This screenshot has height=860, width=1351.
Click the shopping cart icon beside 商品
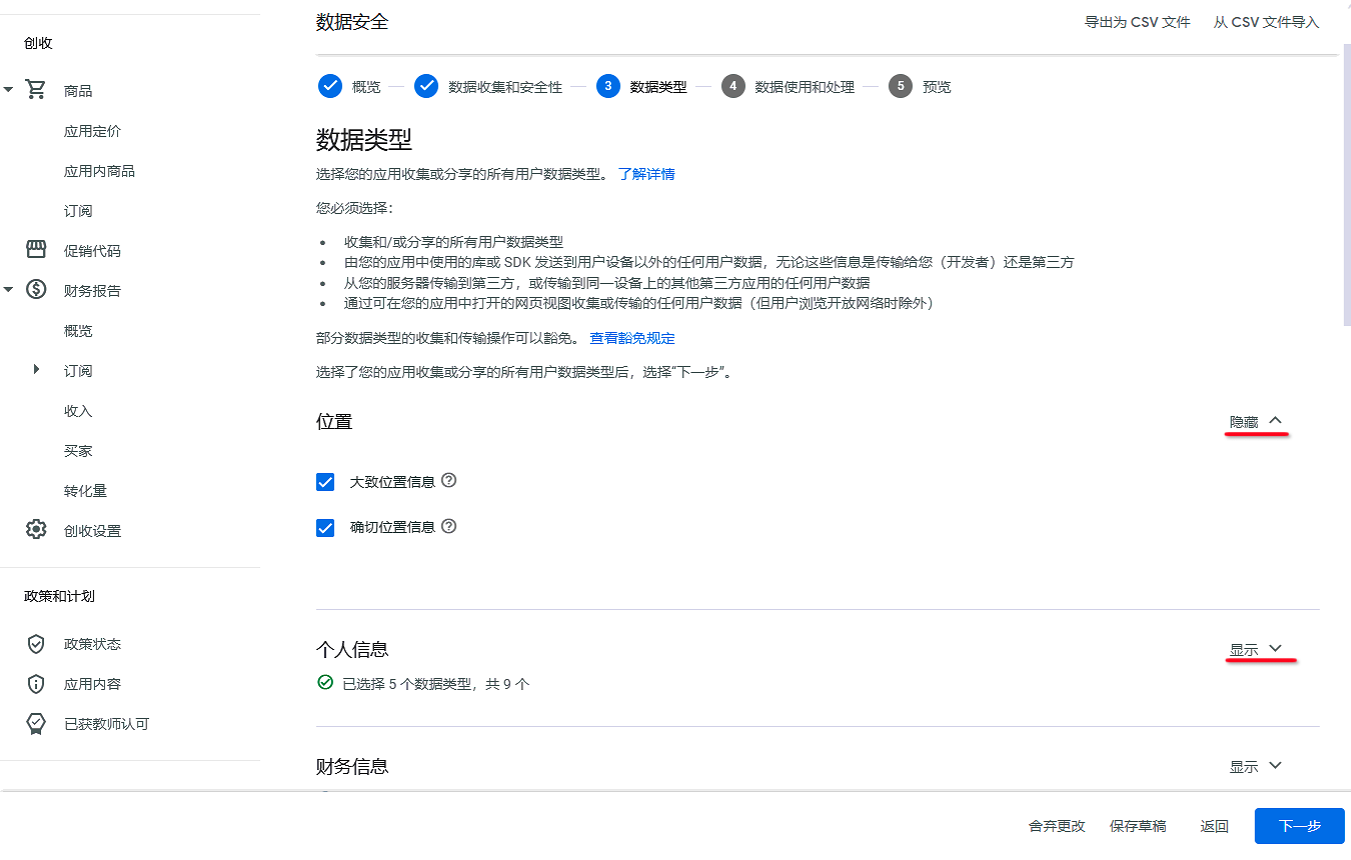click(36, 90)
